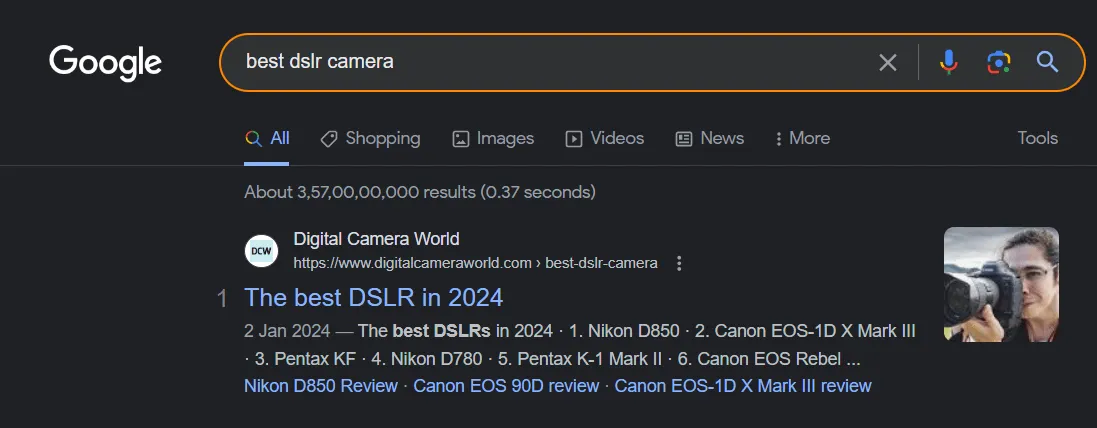Start voice search with microphone icon
Viewport: 1097px width, 428px height.
pos(949,62)
